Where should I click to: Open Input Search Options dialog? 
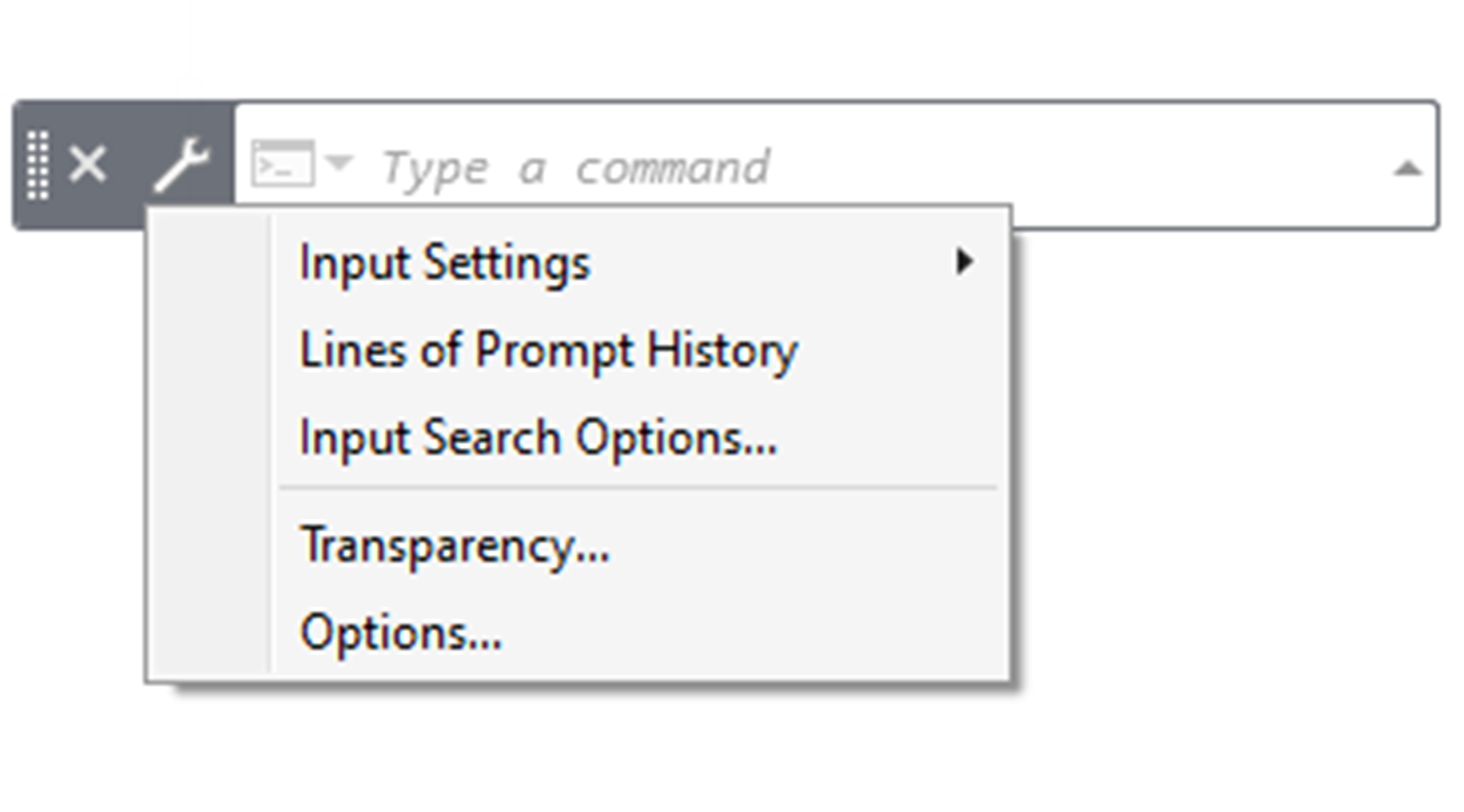point(538,438)
